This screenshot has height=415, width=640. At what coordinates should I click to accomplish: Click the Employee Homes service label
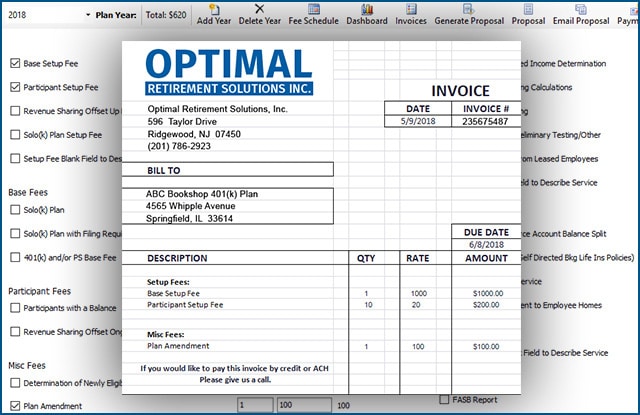(x=561, y=305)
